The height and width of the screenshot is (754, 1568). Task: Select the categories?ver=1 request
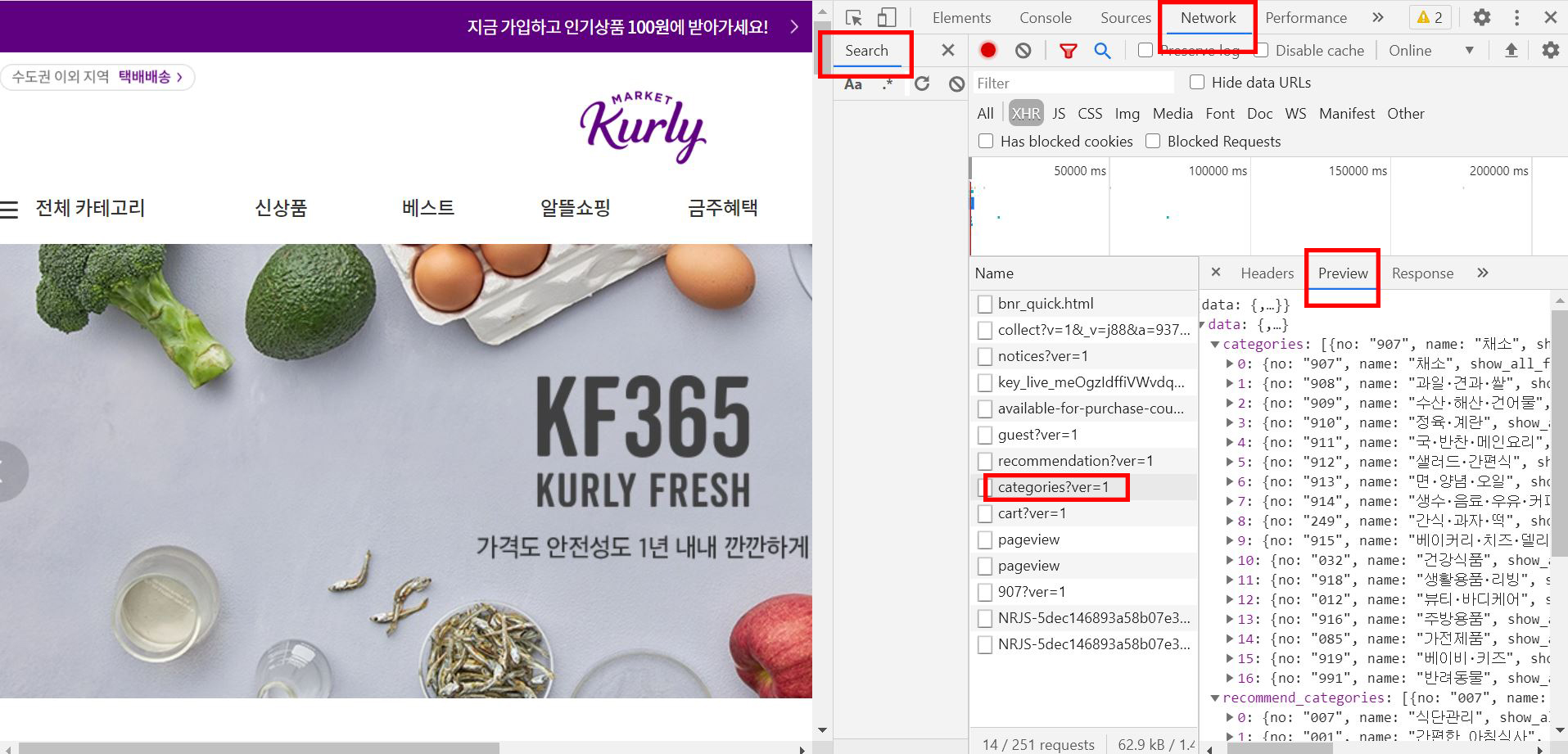[1053, 487]
